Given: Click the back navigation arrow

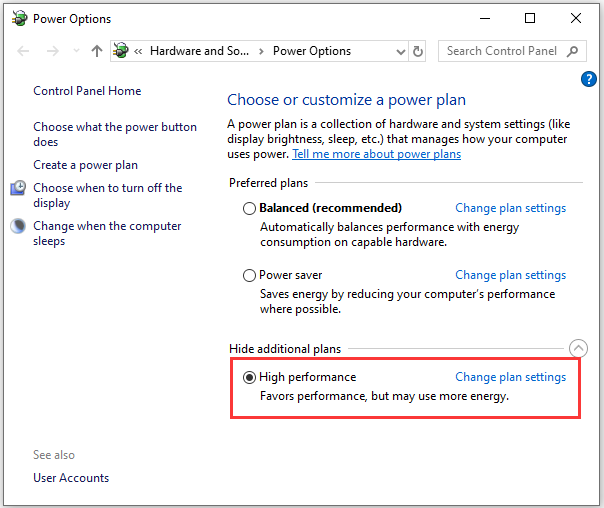Looking at the screenshot, I should (x=23, y=51).
